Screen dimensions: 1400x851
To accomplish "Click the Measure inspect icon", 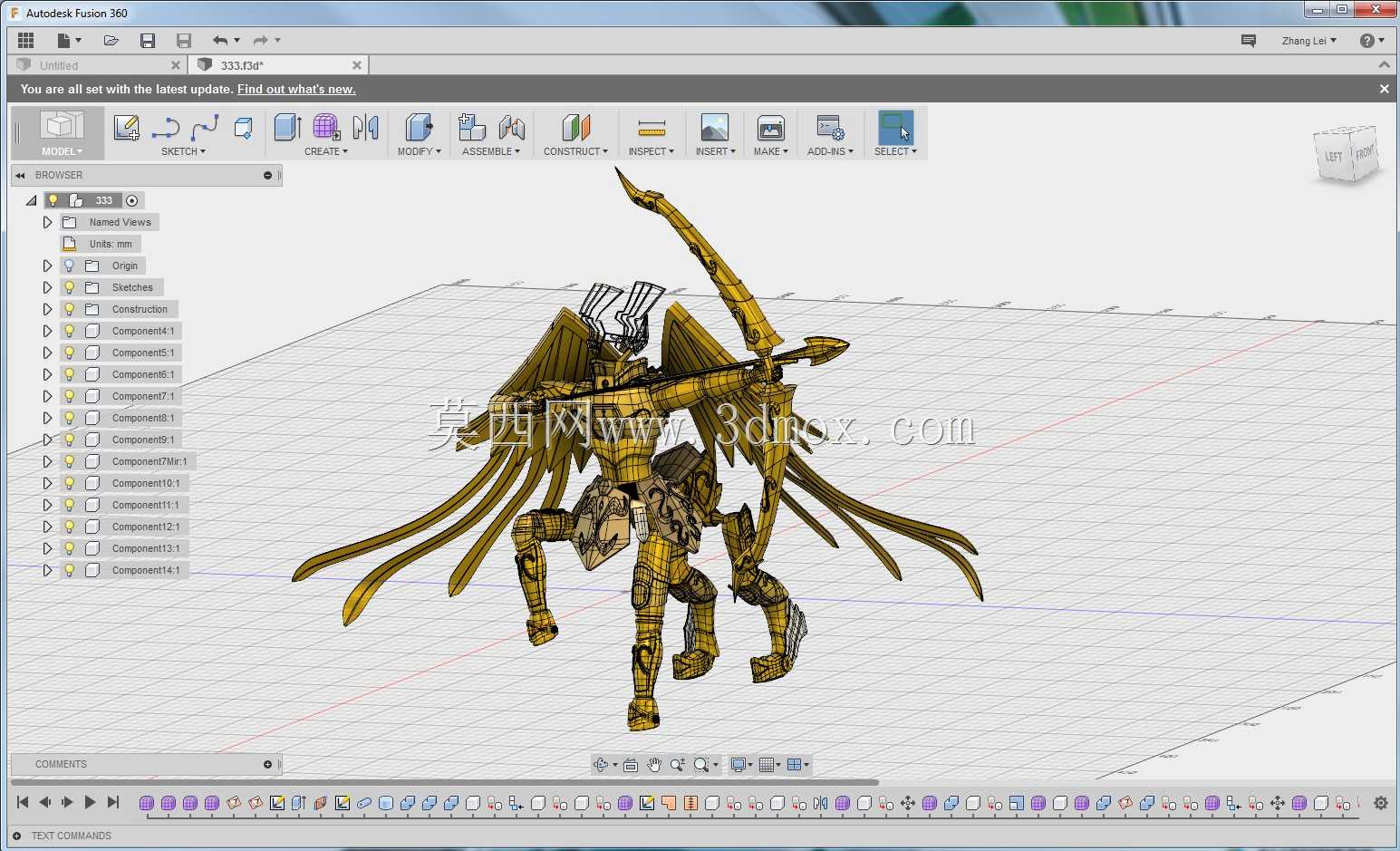I will [x=652, y=127].
